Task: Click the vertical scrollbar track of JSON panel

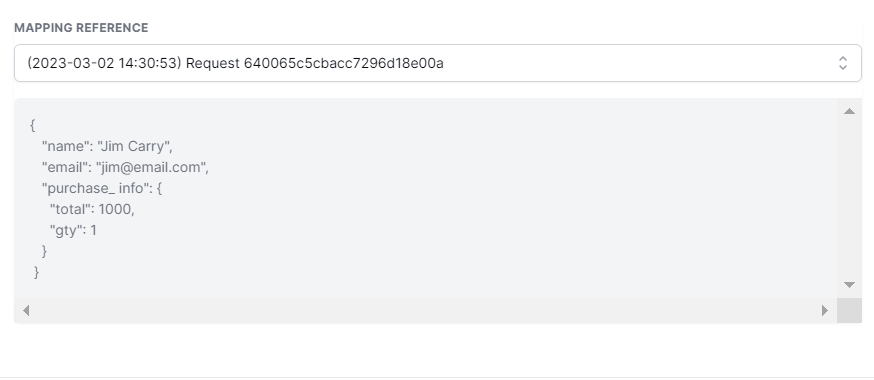Action: pyautogui.click(x=849, y=198)
